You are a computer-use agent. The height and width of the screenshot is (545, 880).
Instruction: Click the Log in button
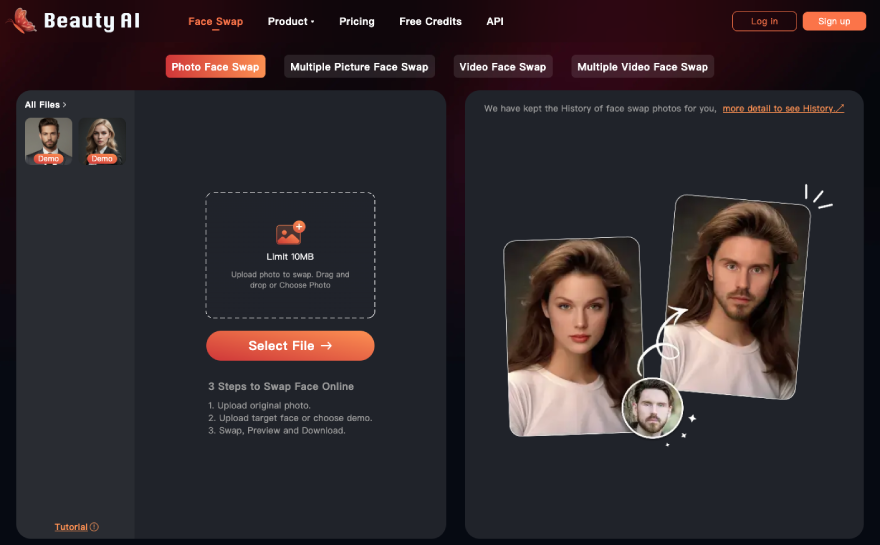coord(764,21)
